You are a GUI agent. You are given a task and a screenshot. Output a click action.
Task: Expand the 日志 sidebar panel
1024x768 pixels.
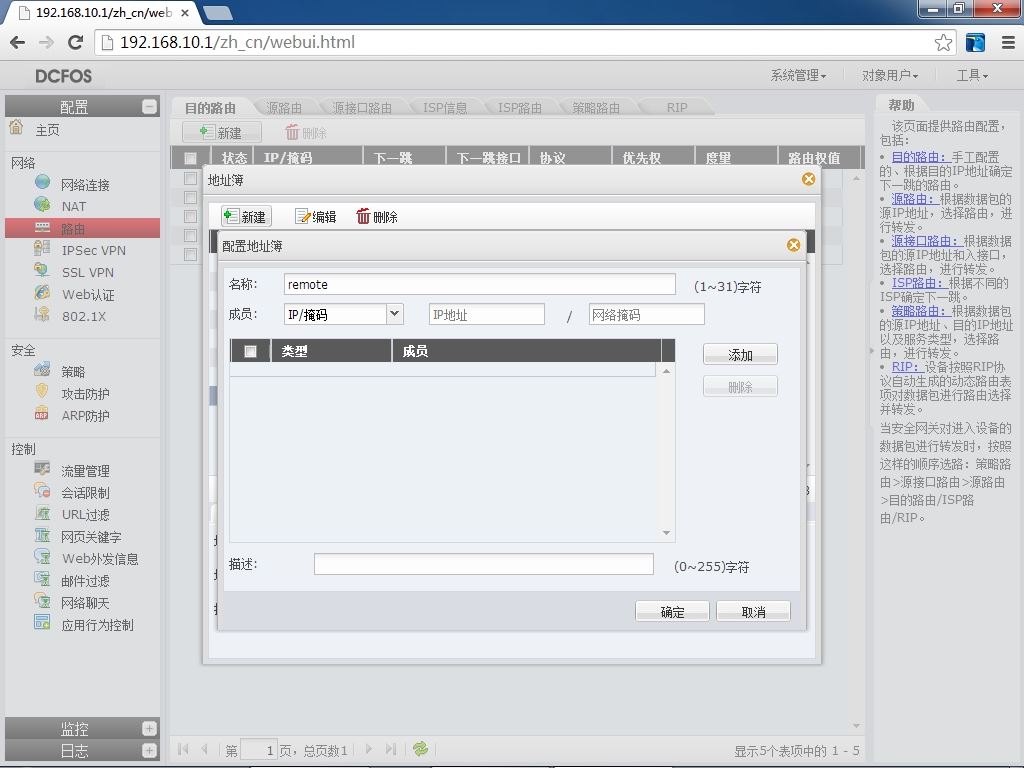pyautogui.click(x=150, y=750)
